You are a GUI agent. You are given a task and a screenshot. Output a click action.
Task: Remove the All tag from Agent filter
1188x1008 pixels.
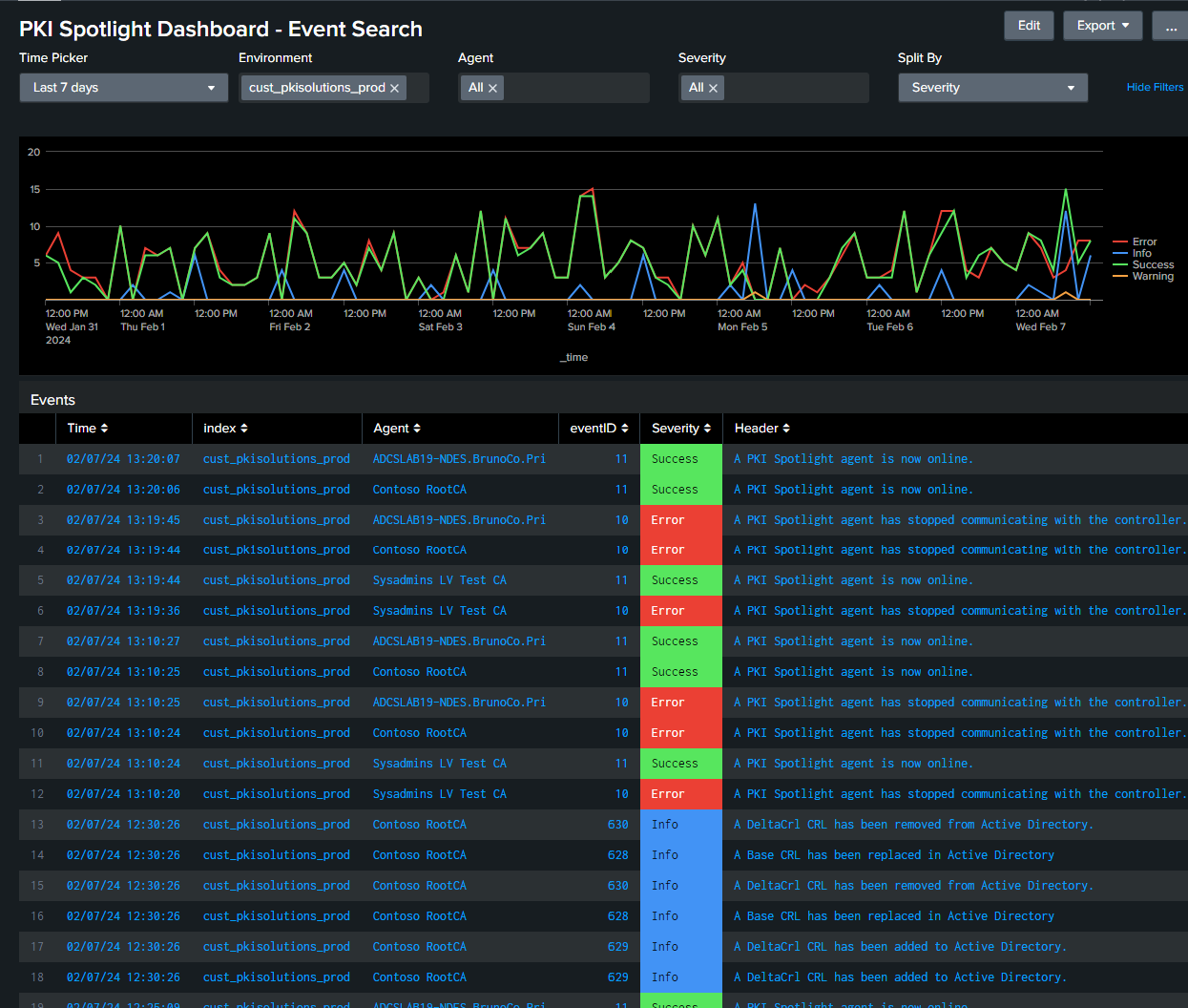point(492,88)
